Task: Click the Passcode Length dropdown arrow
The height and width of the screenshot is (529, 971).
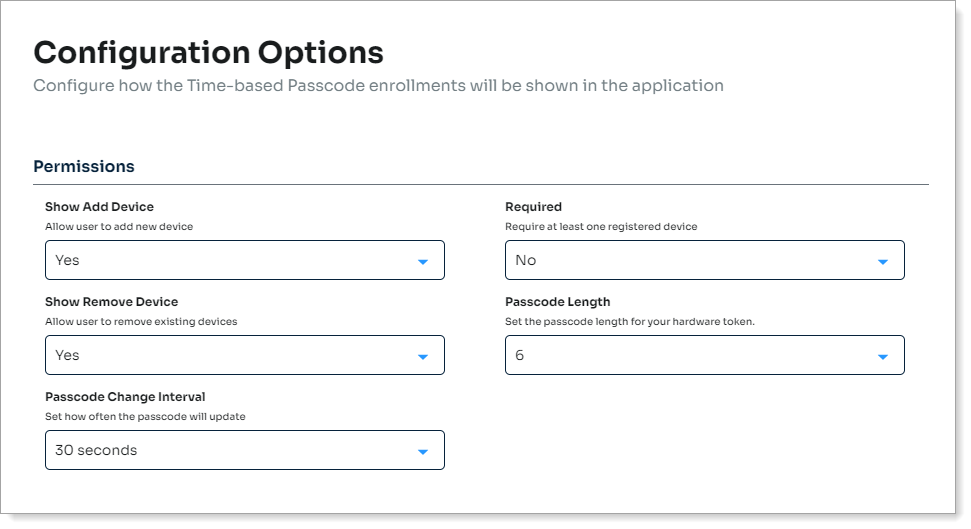Action: pyautogui.click(x=883, y=357)
